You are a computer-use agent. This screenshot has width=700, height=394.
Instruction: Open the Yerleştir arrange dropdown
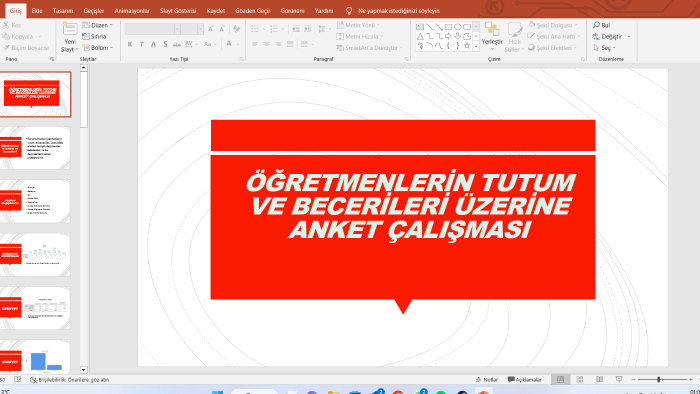(x=492, y=36)
